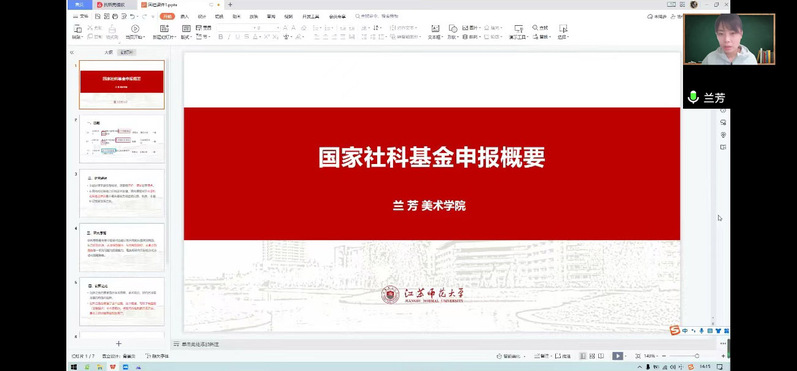The image size is (797, 371).
Task: Start slideshow from current slide play icon
Action: [135, 29]
